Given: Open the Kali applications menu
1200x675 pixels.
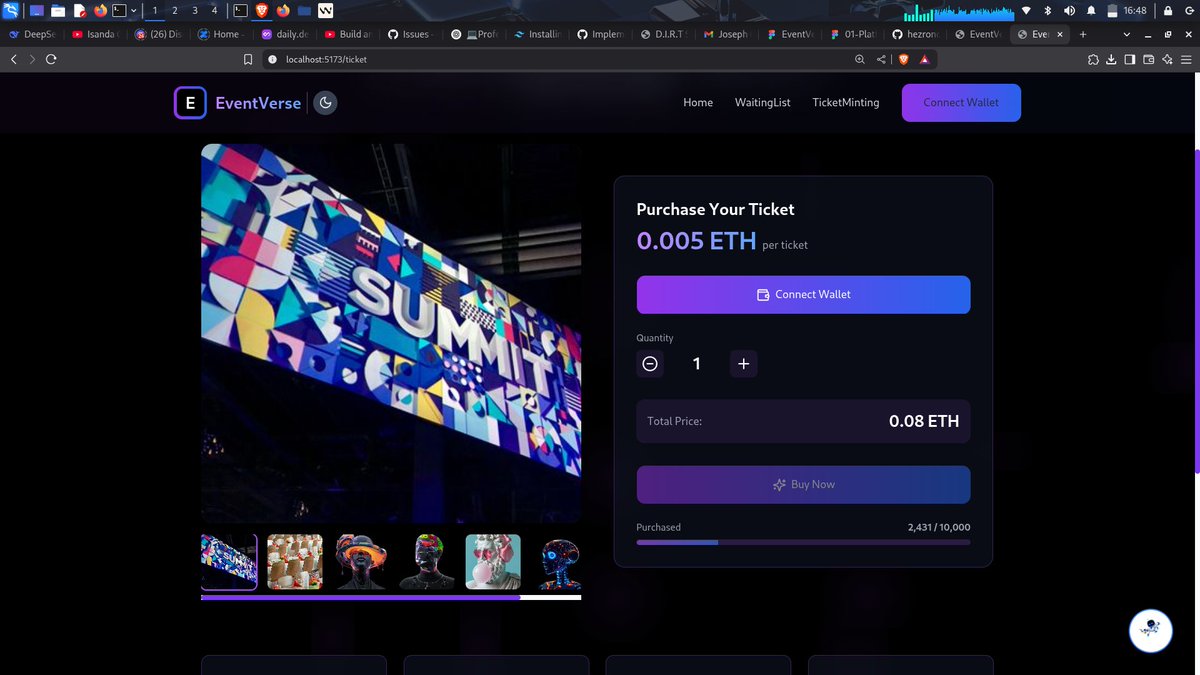Looking at the screenshot, I should [11, 11].
